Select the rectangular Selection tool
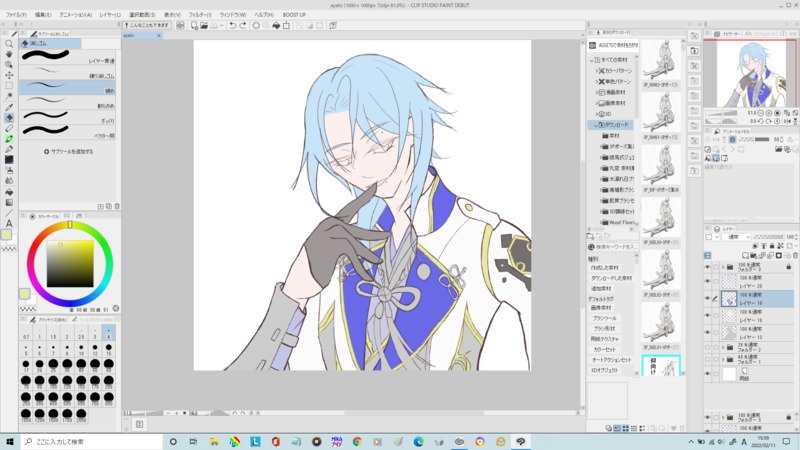 9,86
